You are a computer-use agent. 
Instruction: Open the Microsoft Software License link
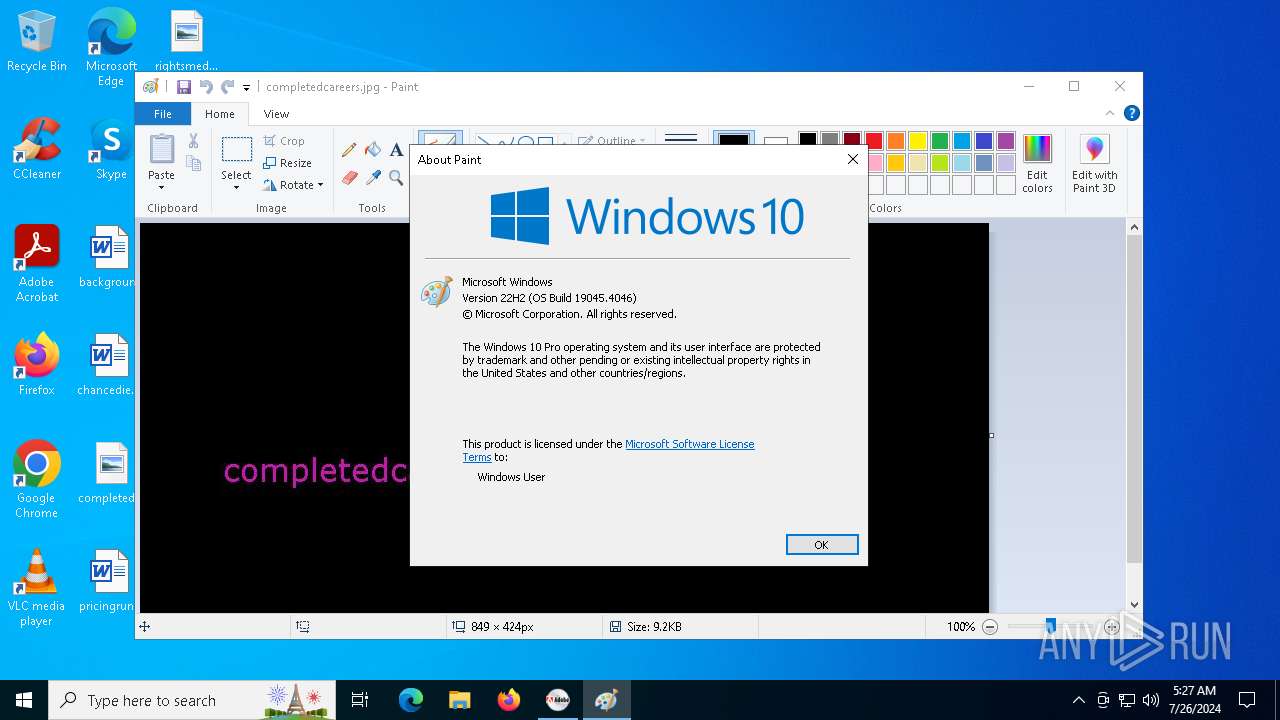pos(690,444)
